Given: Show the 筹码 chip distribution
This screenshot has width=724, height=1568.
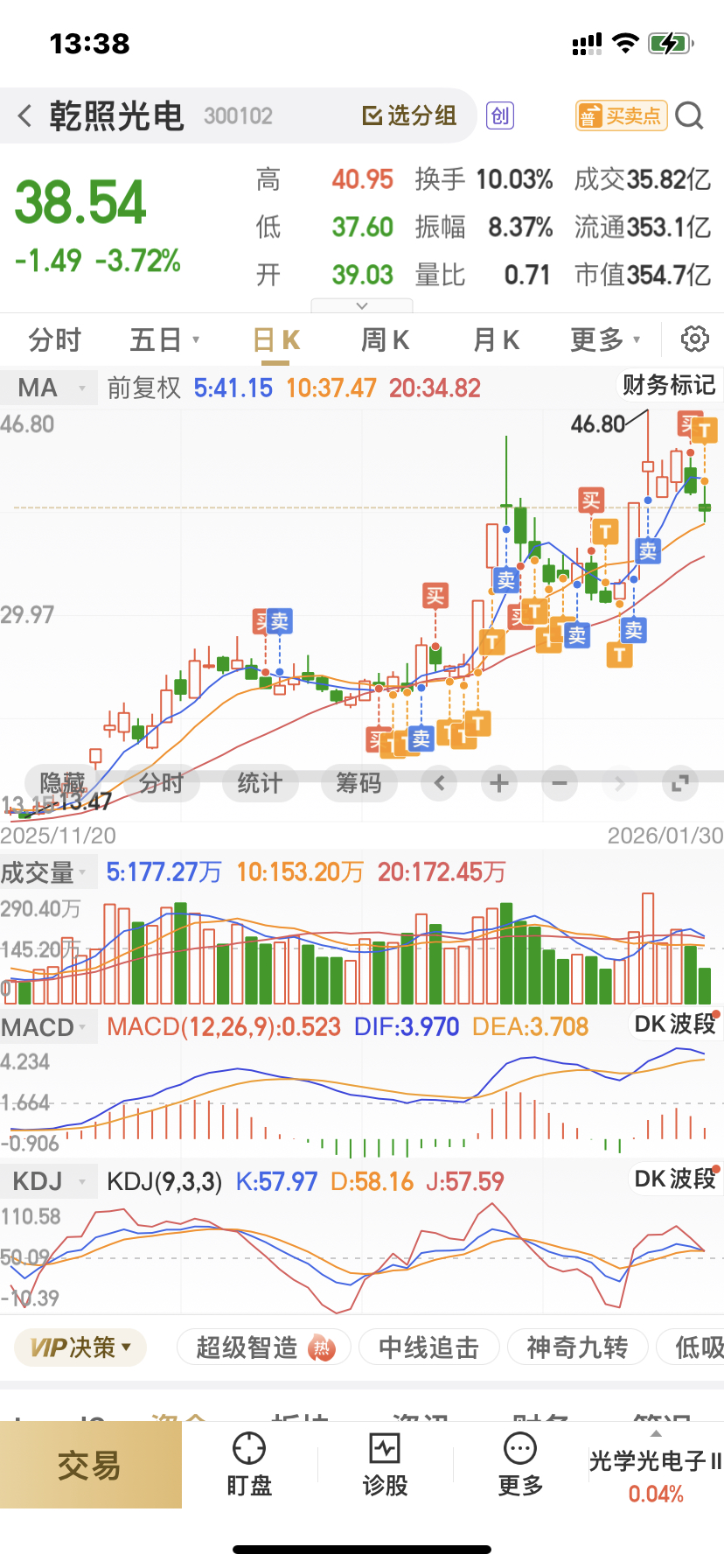Looking at the screenshot, I should coord(359,782).
